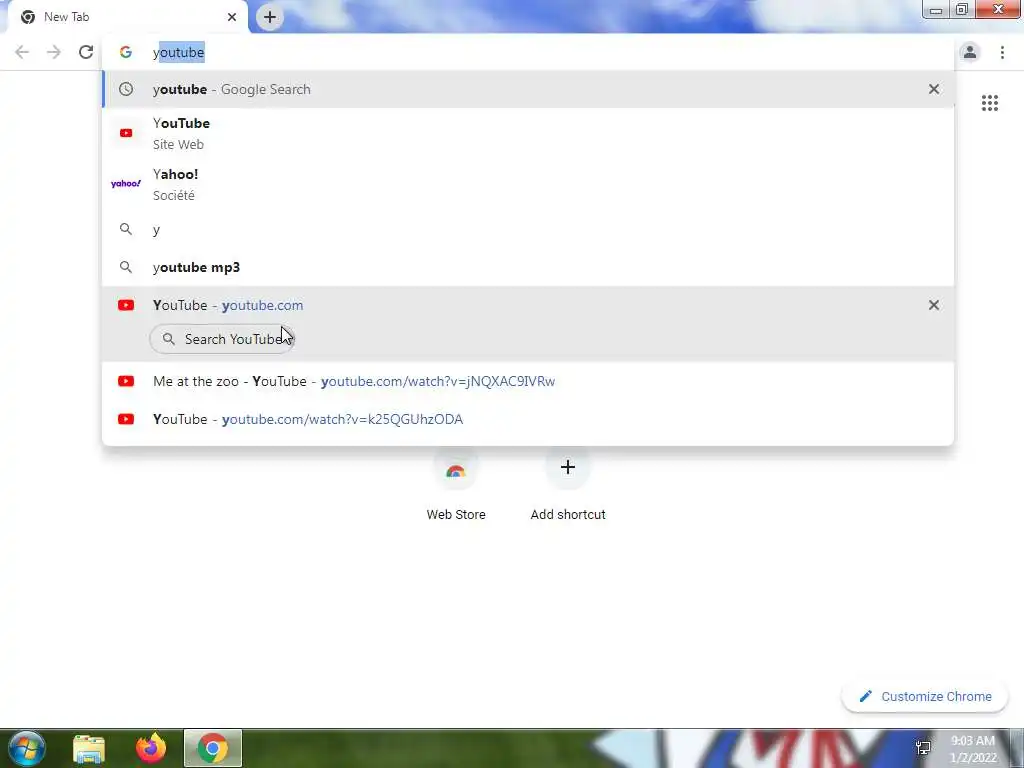This screenshot has height=768, width=1024.
Task: Reload the page with the refresh icon
Action: [86, 52]
